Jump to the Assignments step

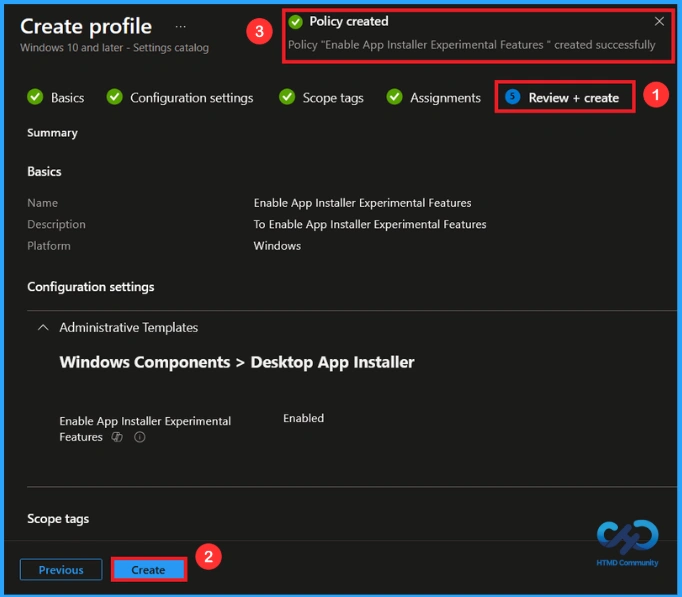pos(445,98)
